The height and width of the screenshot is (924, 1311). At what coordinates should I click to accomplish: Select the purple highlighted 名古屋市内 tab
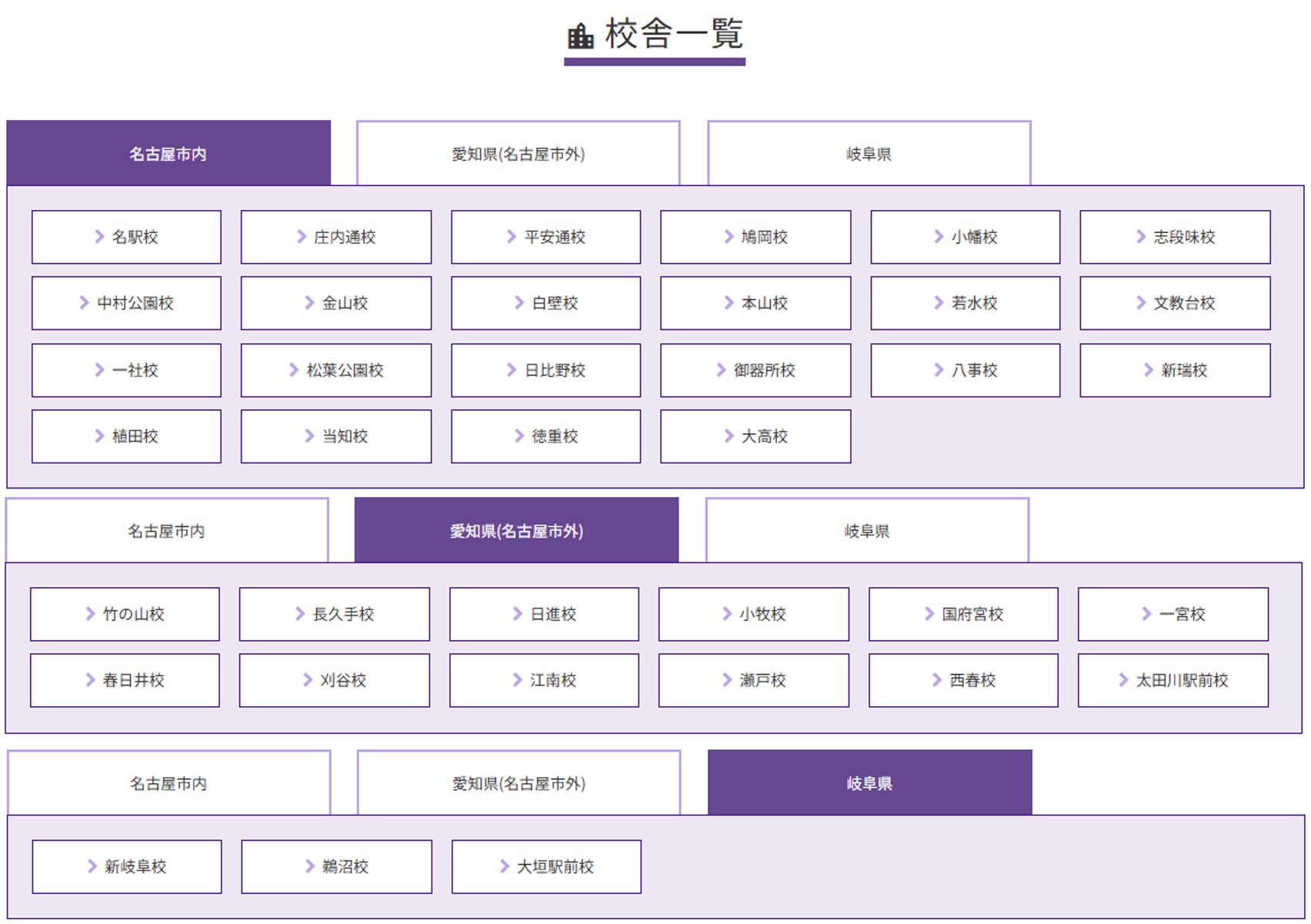click(x=168, y=153)
